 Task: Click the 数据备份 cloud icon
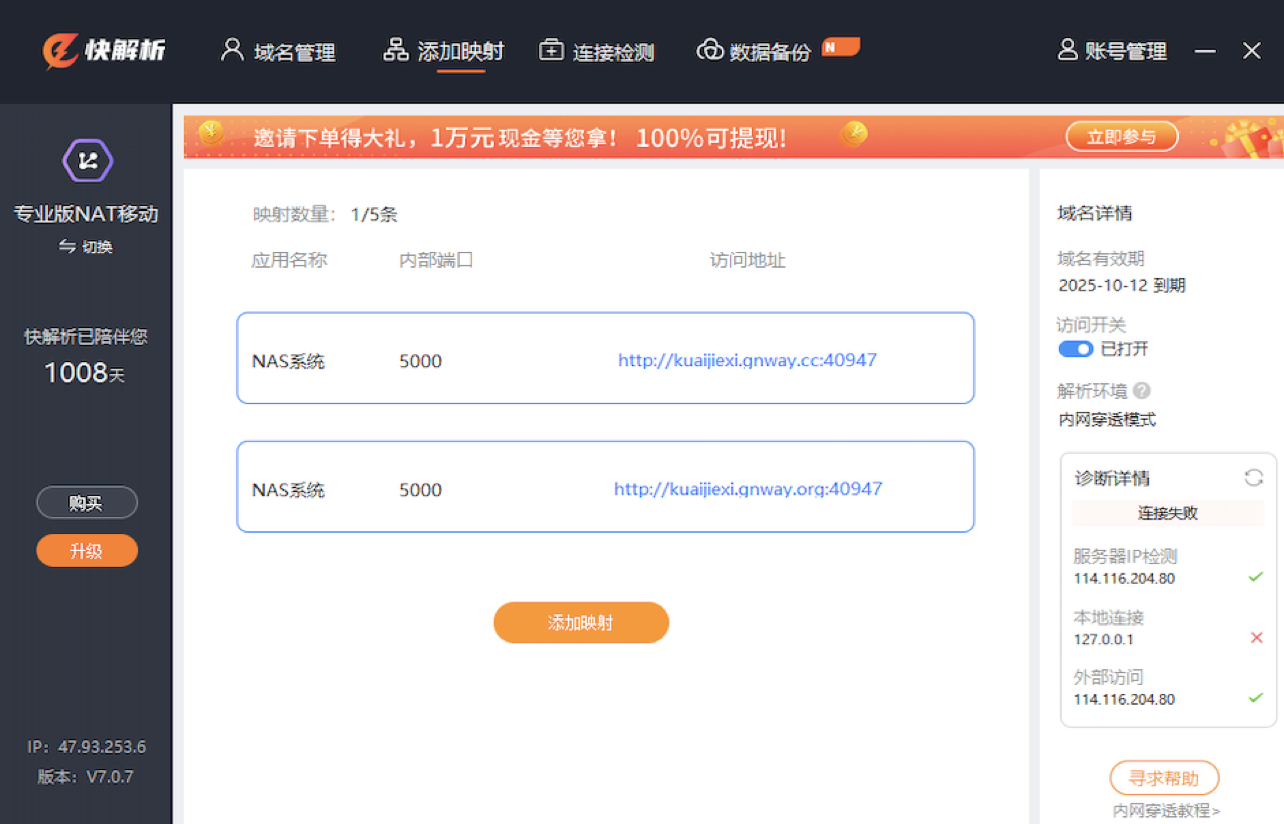[709, 50]
